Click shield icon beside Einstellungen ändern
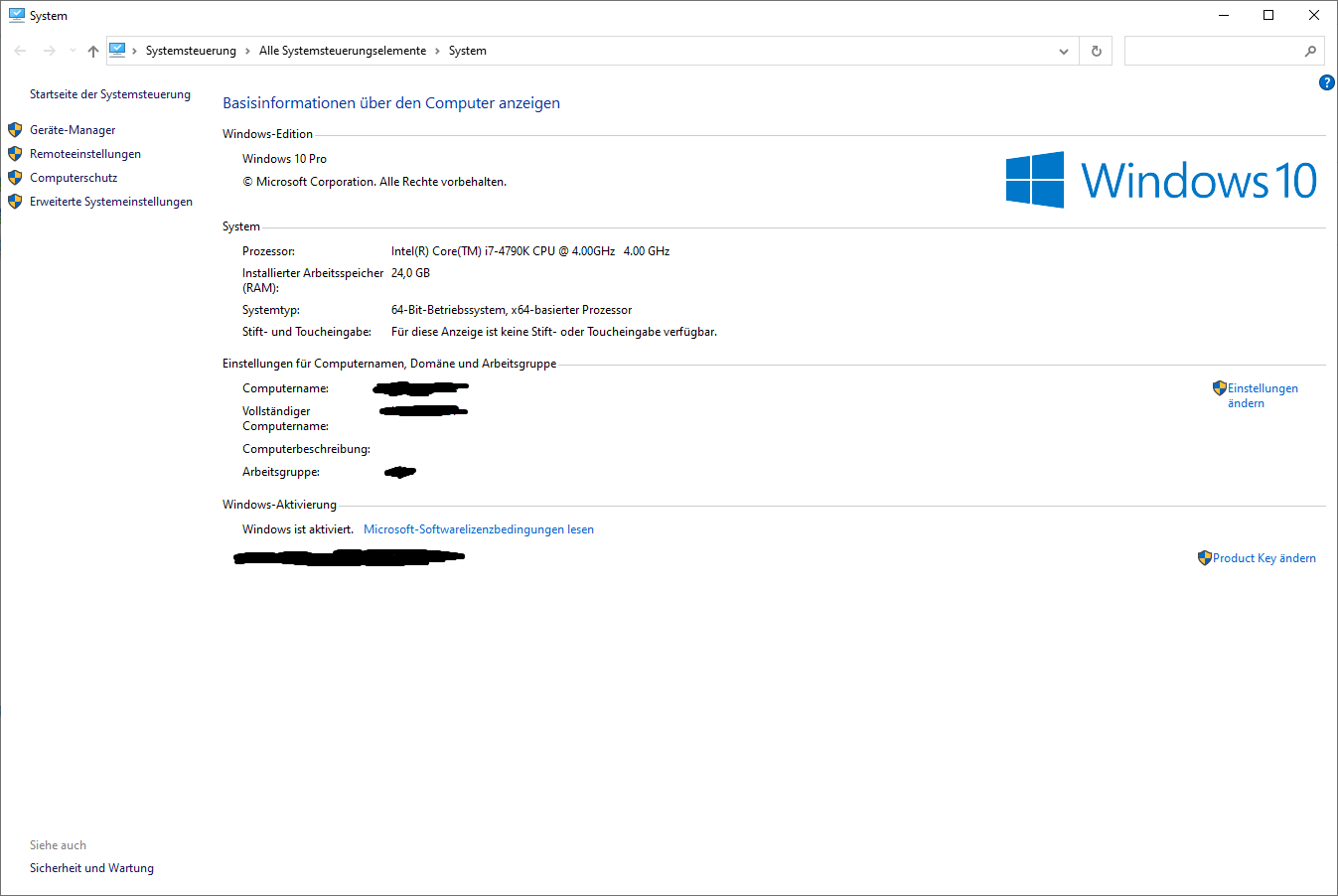The image size is (1338, 896). [x=1220, y=388]
